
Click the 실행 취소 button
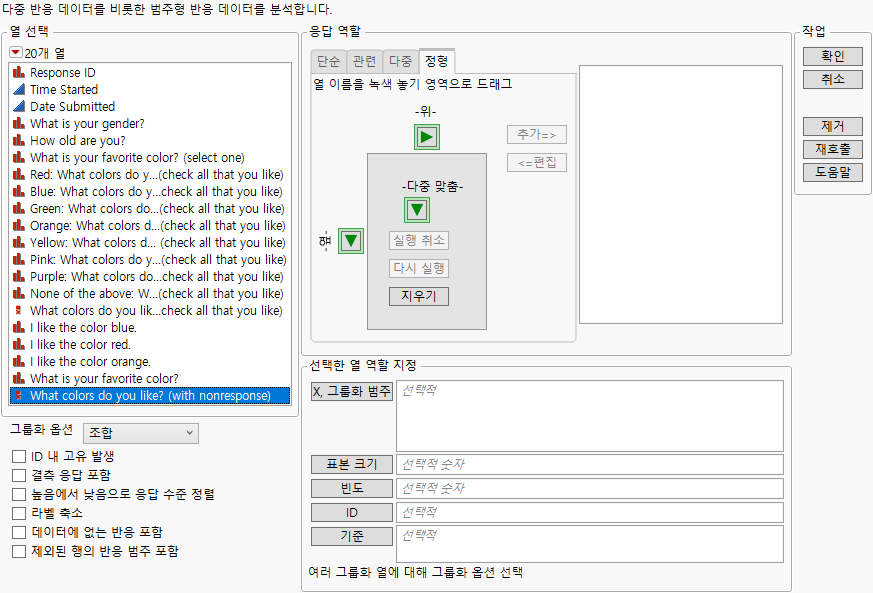(x=419, y=241)
